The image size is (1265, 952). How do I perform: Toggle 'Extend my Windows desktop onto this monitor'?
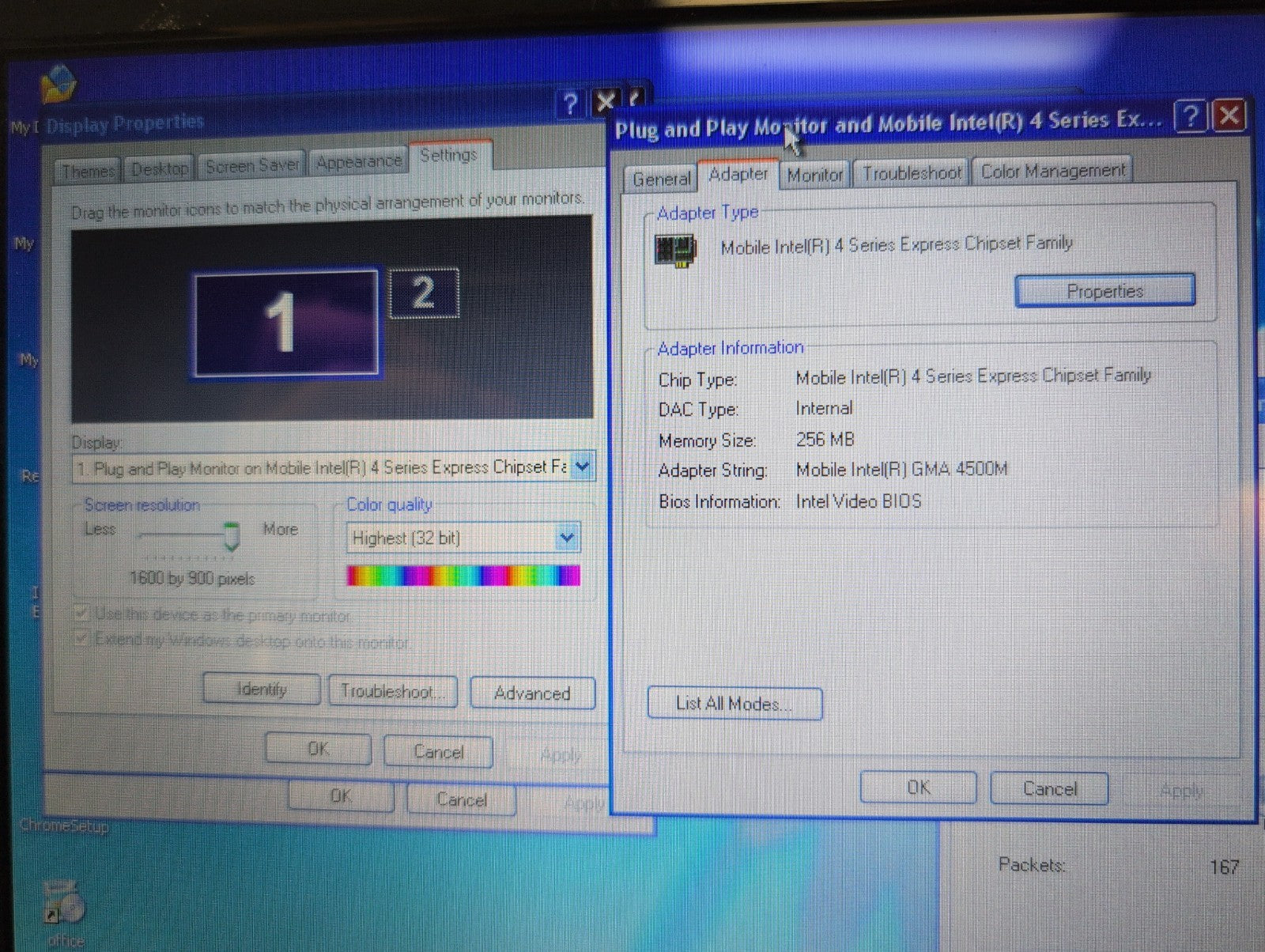[81, 638]
